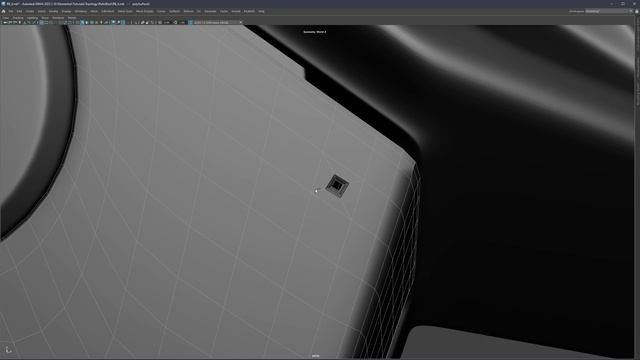Open the Mesh Display menu
640x360 pixels.
click(144, 11)
